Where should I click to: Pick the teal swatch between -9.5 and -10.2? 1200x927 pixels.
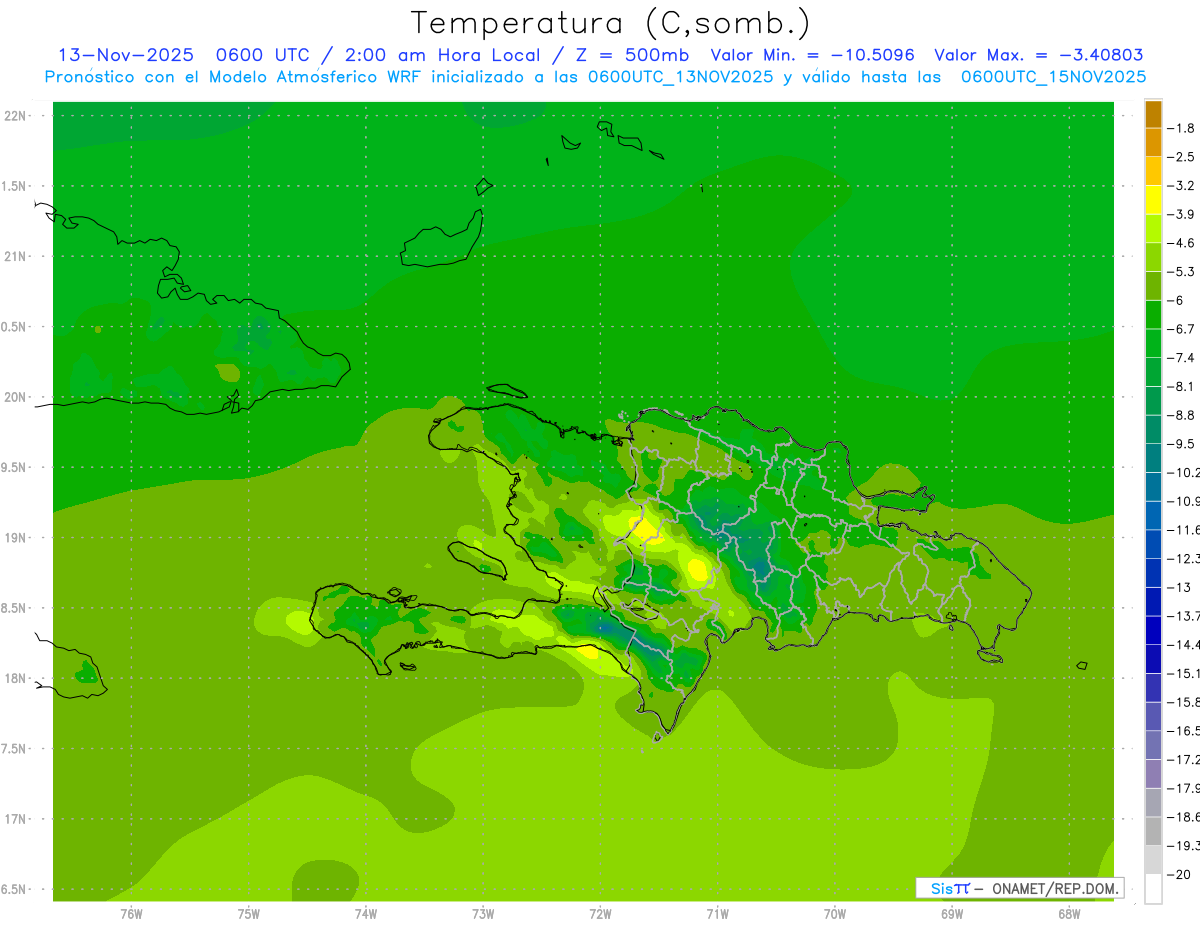point(1153,458)
